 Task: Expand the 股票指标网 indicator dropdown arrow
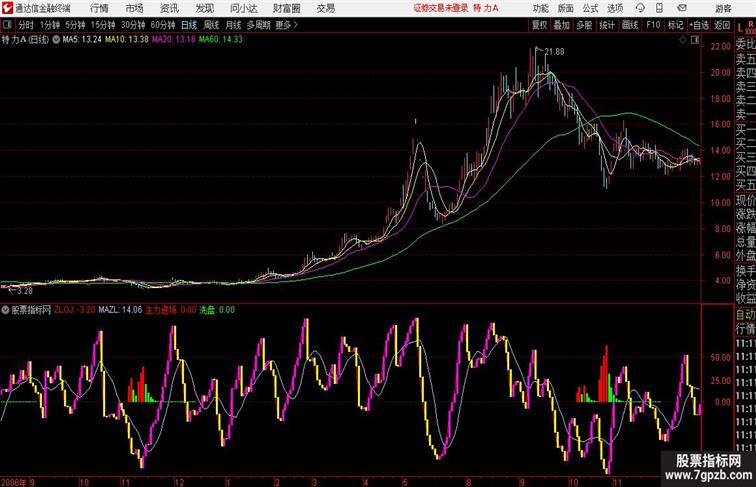(x=5, y=310)
